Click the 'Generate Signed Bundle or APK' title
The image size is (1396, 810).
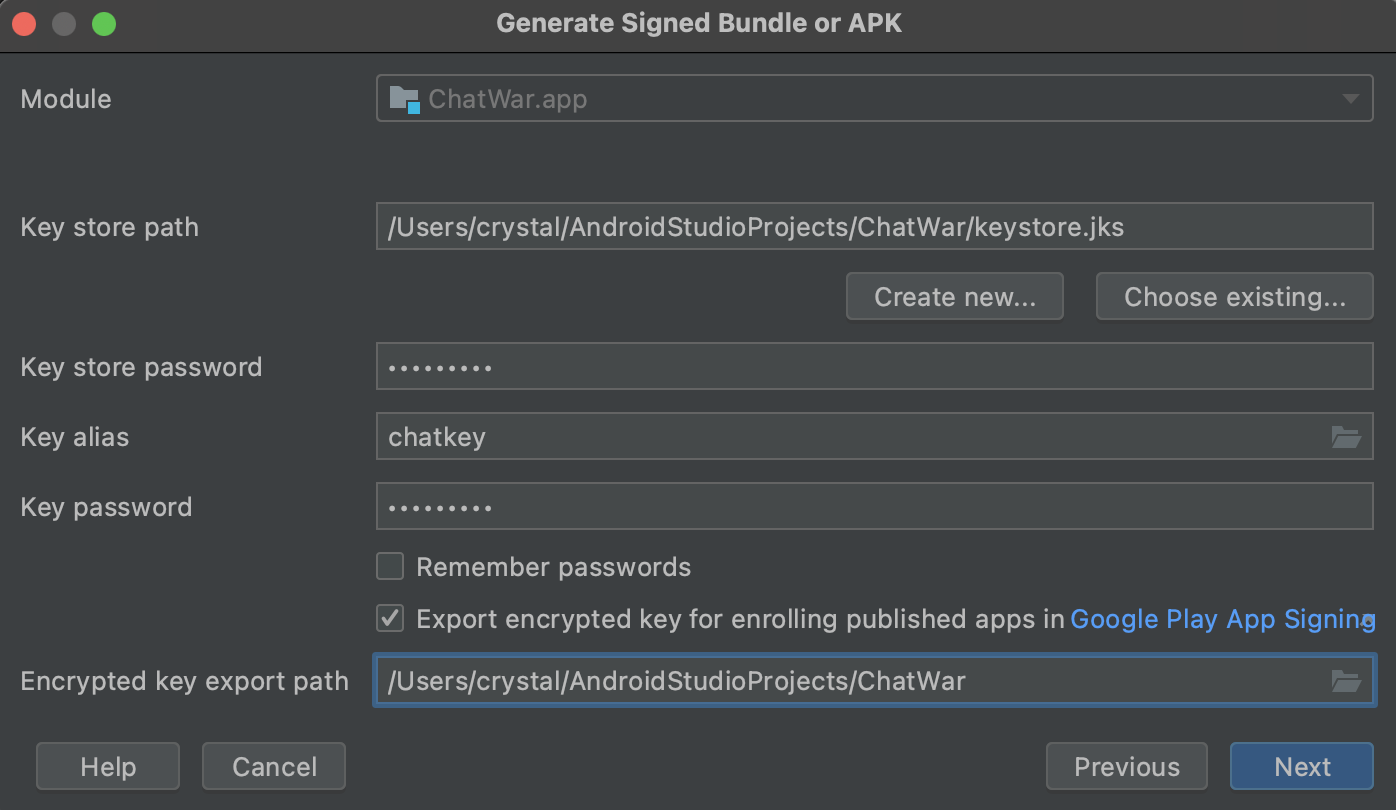pos(699,23)
